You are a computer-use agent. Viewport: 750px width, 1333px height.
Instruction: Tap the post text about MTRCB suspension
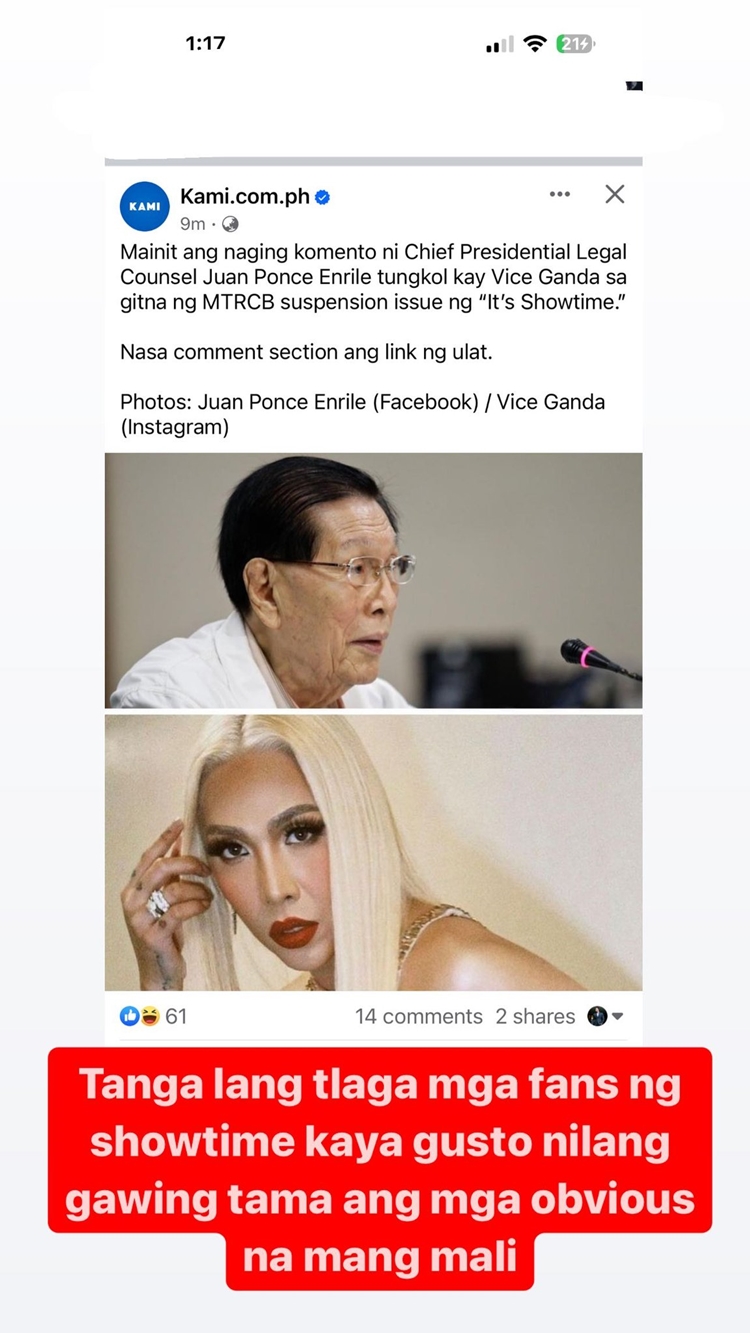coord(374,277)
